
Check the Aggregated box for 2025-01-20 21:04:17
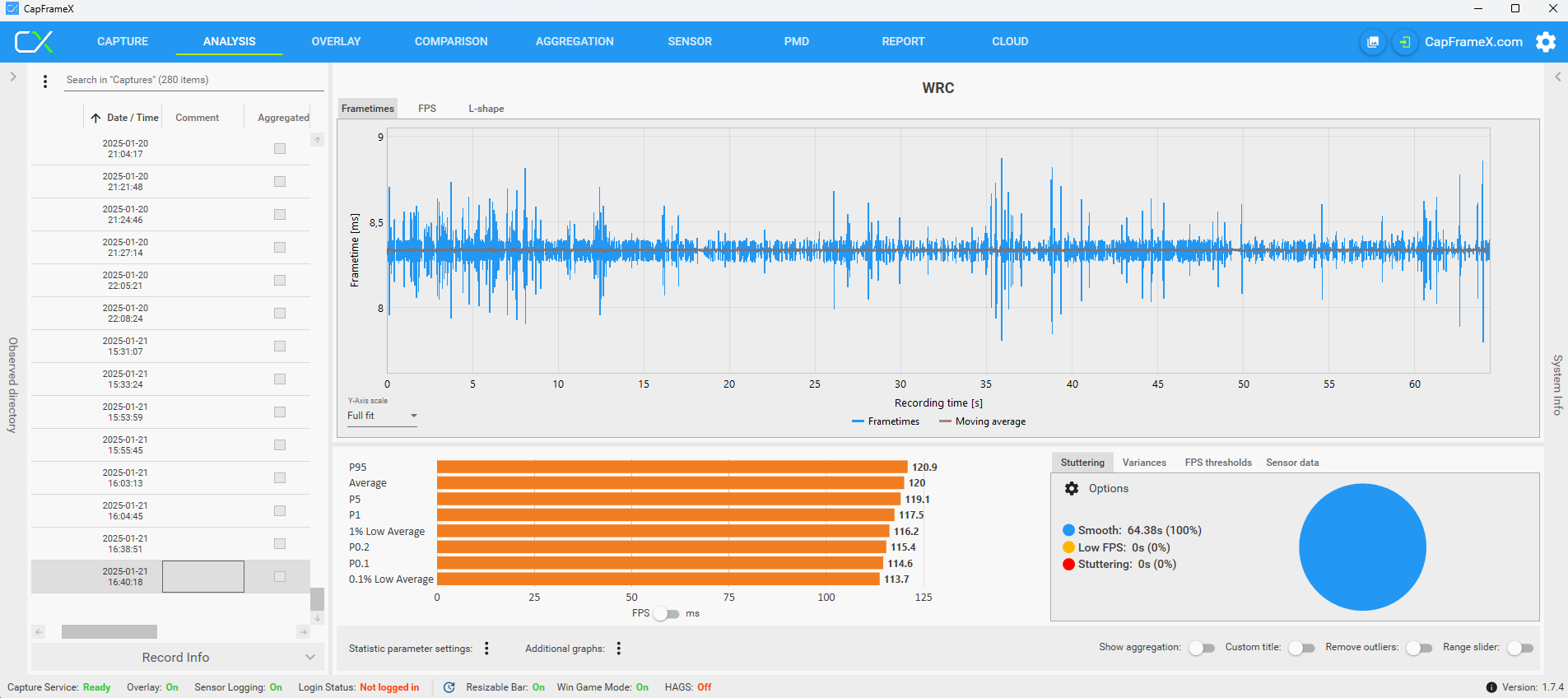(280, 149)
